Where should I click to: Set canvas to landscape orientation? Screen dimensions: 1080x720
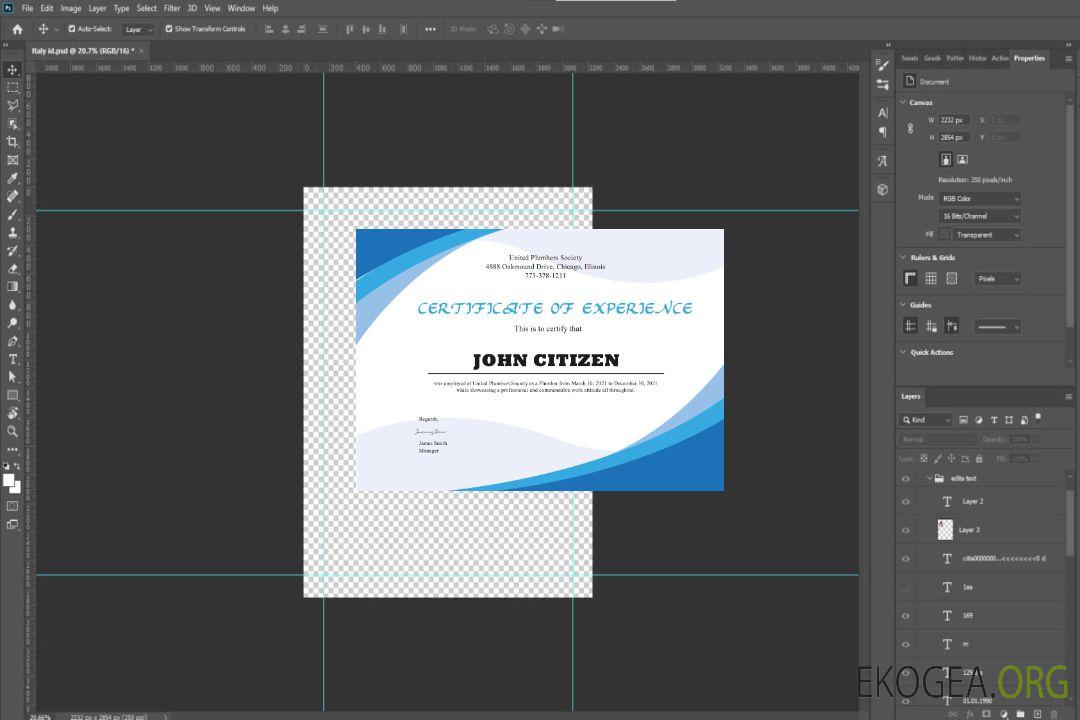[962, 159]
